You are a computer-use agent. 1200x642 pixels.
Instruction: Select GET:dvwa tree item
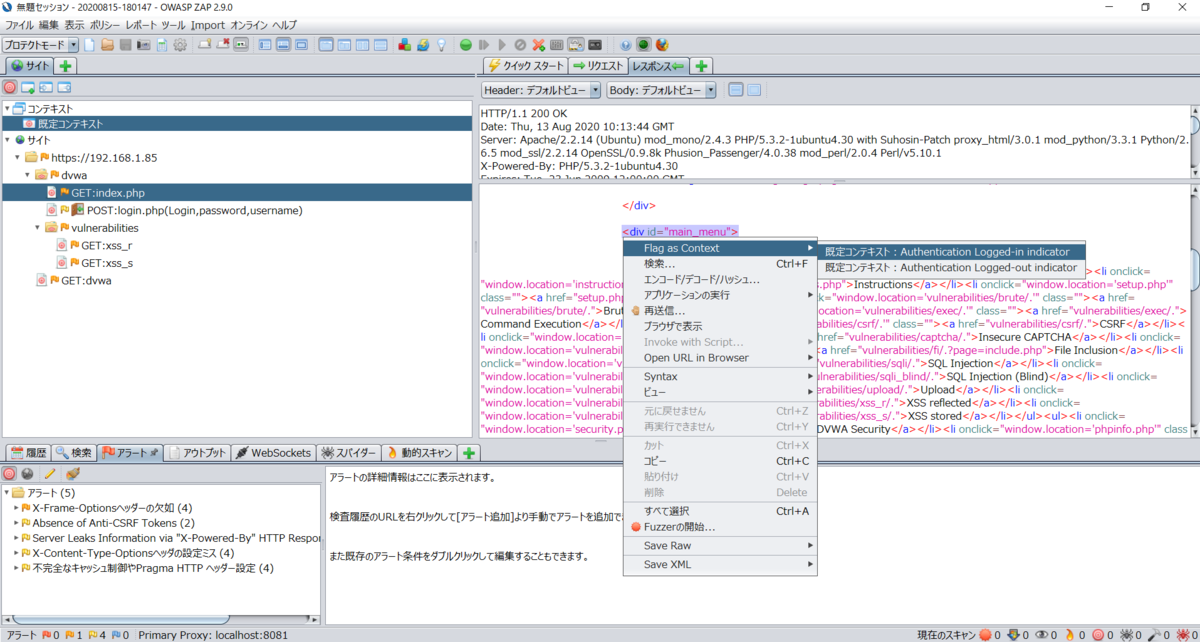click(86, 280)
